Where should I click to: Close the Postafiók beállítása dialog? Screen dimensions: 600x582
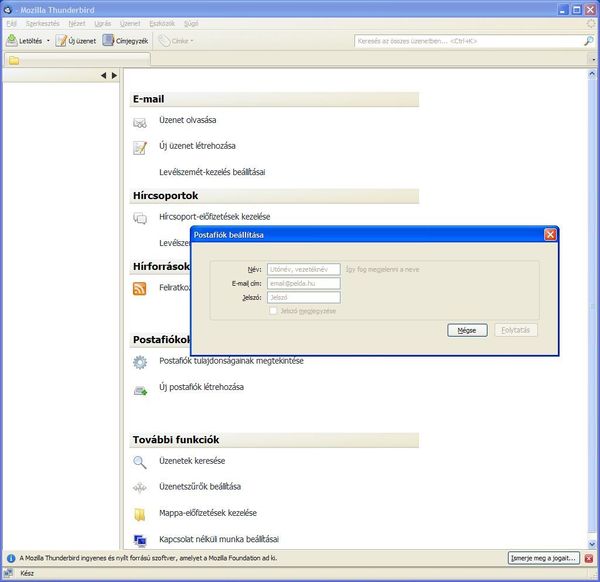(550, 234)
